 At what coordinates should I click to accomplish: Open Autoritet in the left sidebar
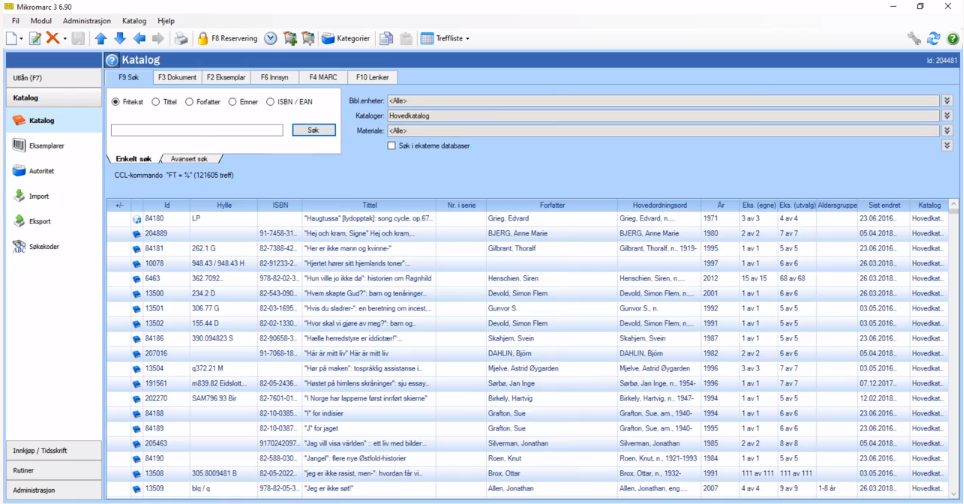[42, 171]
